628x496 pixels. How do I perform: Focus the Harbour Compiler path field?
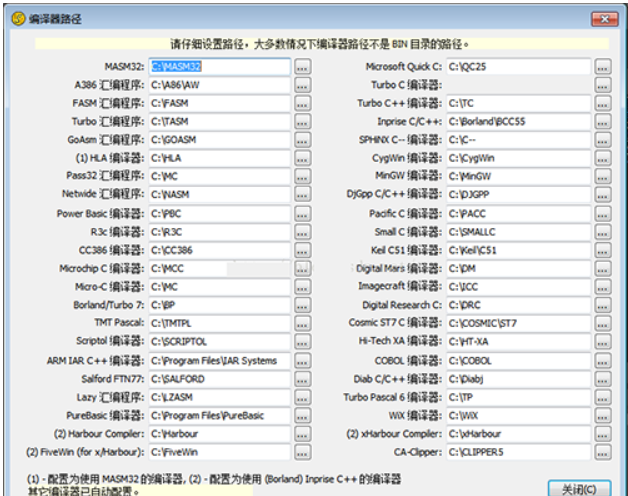(x=220, y=434)
